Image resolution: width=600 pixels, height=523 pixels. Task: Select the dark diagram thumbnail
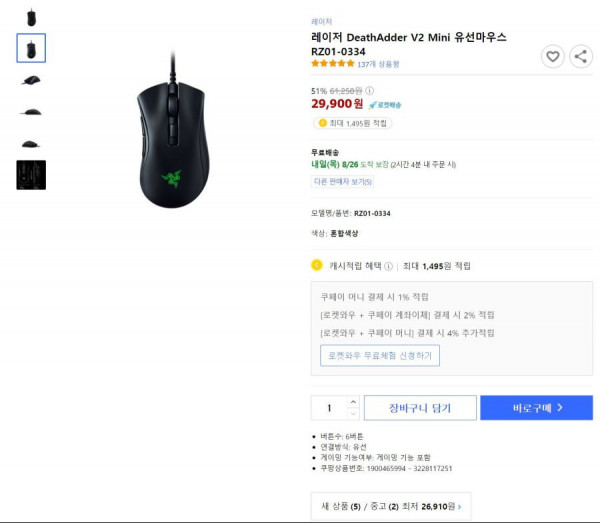point(31,175)
